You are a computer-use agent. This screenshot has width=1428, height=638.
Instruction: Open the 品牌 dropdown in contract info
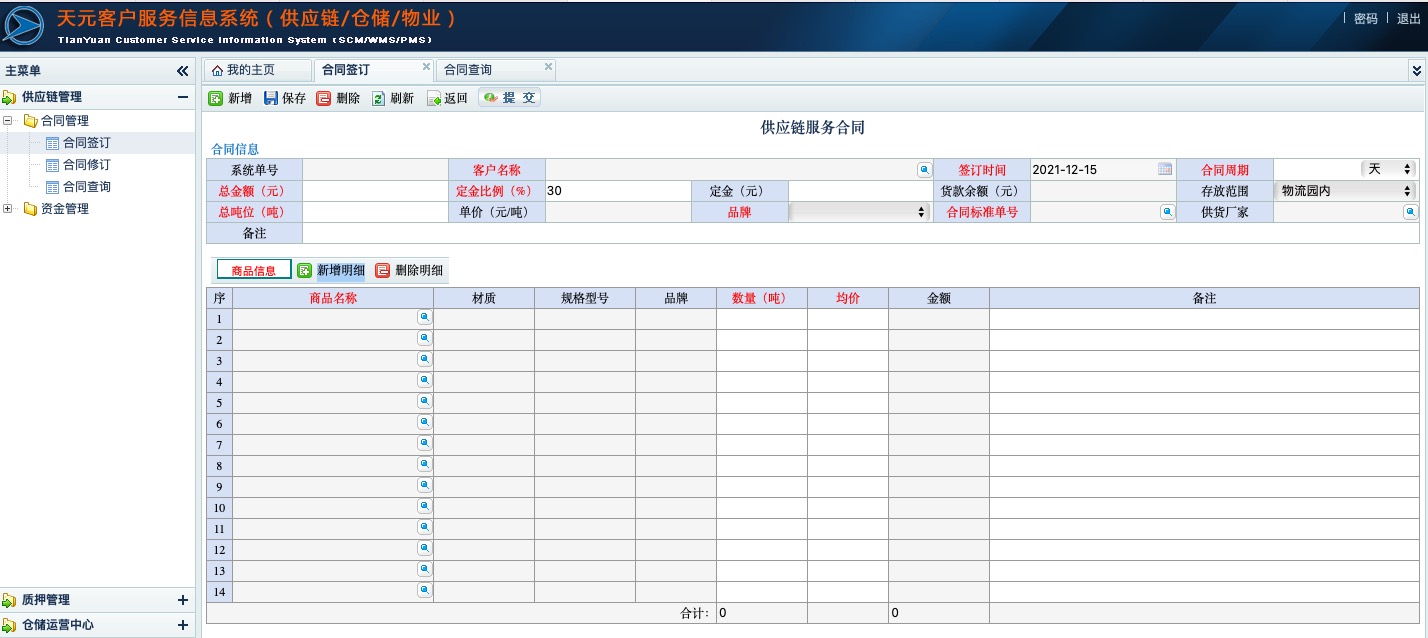coord(860,212)
